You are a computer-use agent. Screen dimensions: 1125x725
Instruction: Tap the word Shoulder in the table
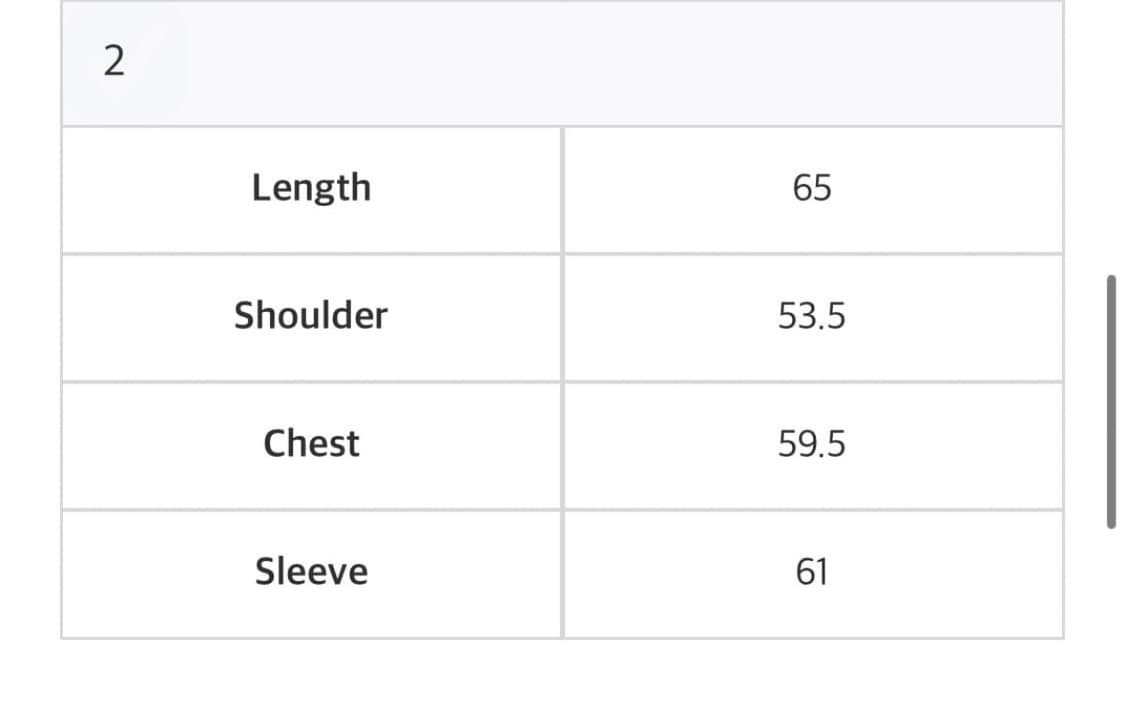(x=311, y=316)
